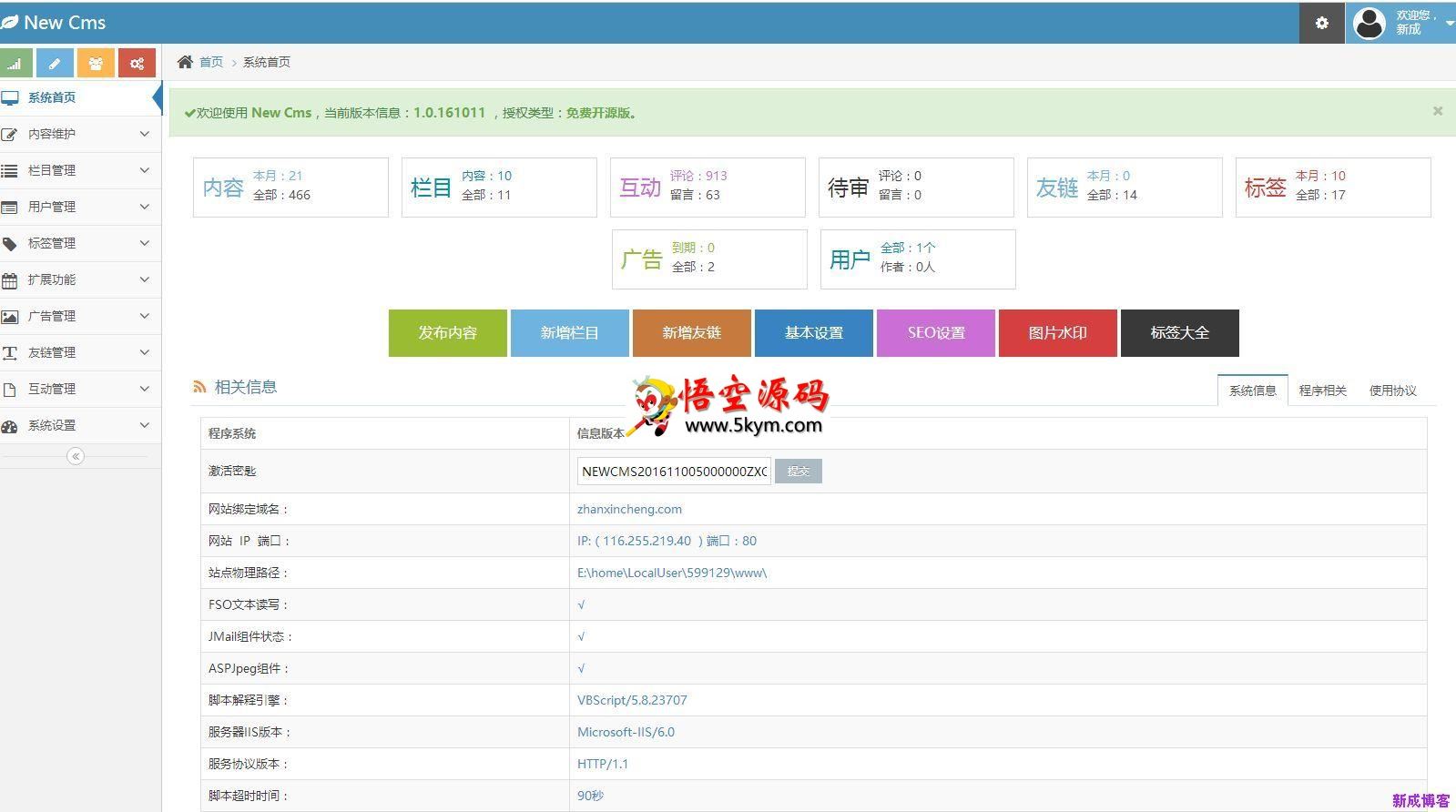Click 首页 breadcrumb link
The width and height of the screenshot is (1456, 812).
pyautogui.click(x=211, y=62)
